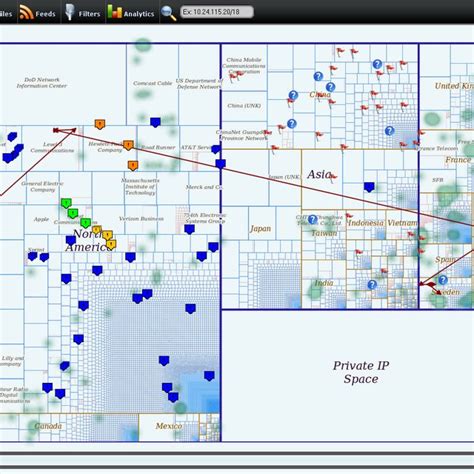Viewport: 474px width, 474px height.
Task: Open question mark icon beside Taiwan label
Action: (312, 219)
